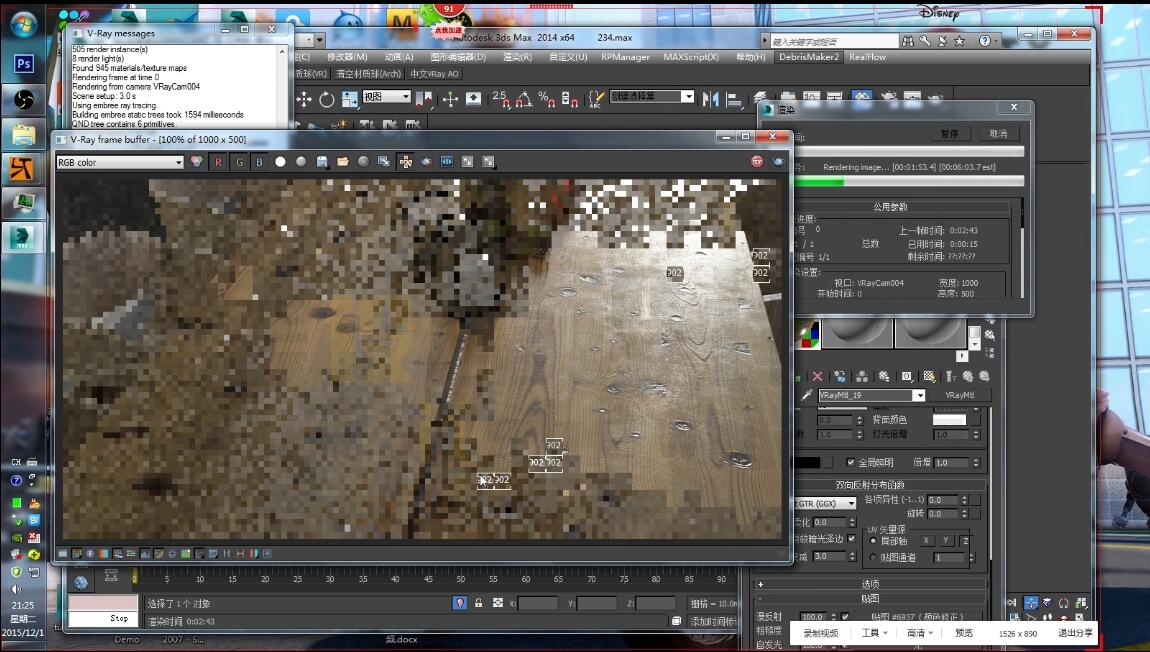Select the Z axis button in UV 矢量源
Image resolution: width=1150 pixels, height=652 pixels.
click(x=965, y=541)
